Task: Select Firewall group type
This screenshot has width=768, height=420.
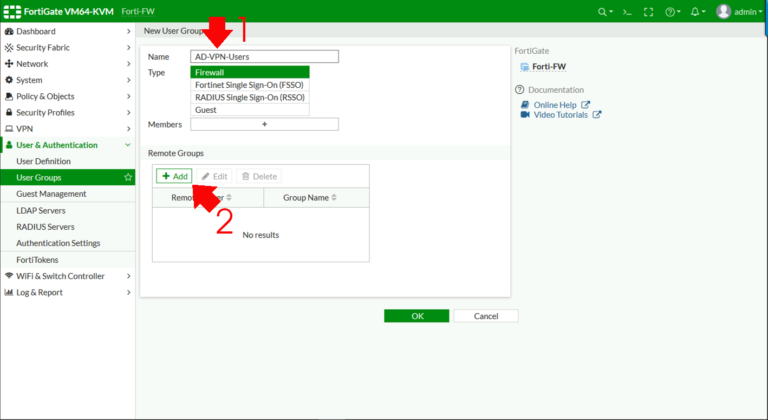Action: [250, 73]
